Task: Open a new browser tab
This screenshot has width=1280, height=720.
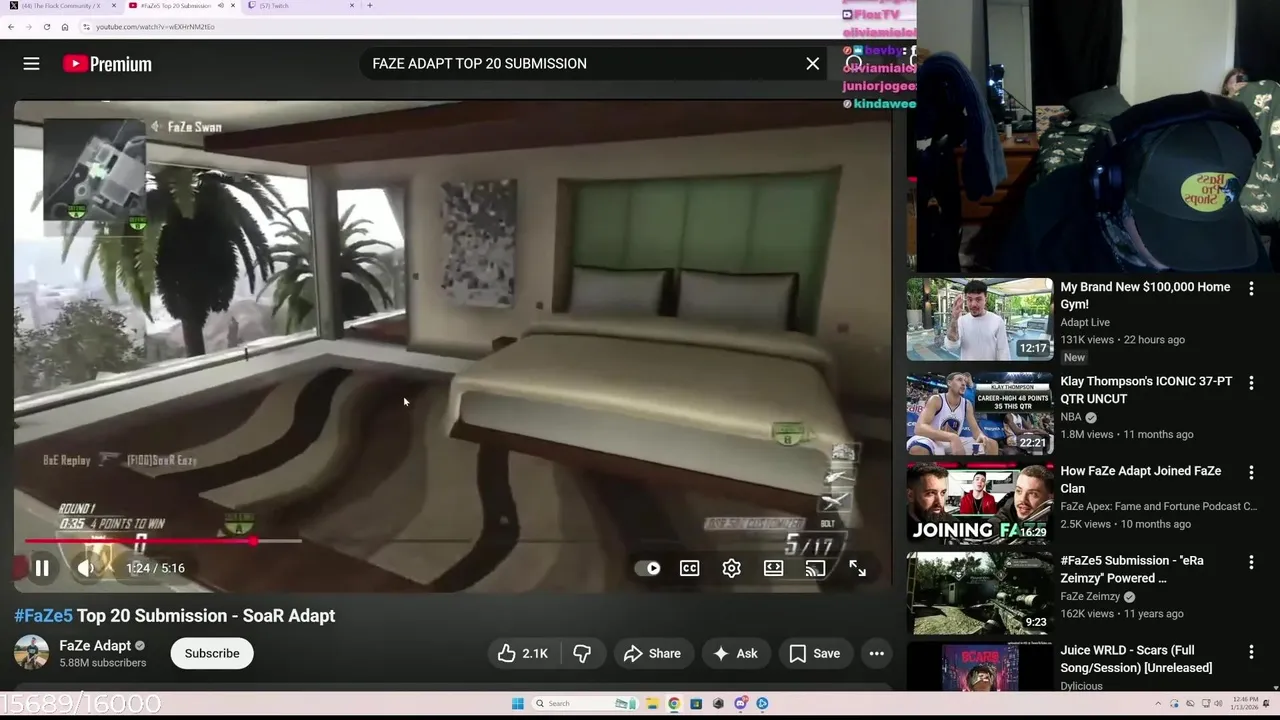Action: click(x=369, y=6)
